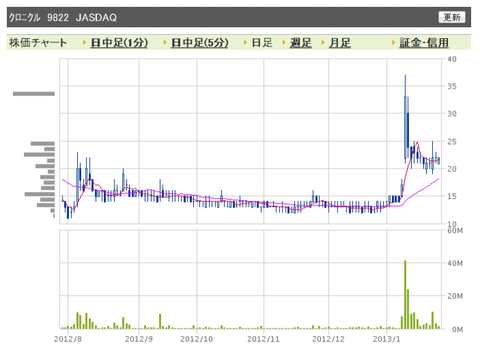Viewport: 480px width, 362px height.
Task: Click the orange arrow before 日足
Action: point(245,43)
